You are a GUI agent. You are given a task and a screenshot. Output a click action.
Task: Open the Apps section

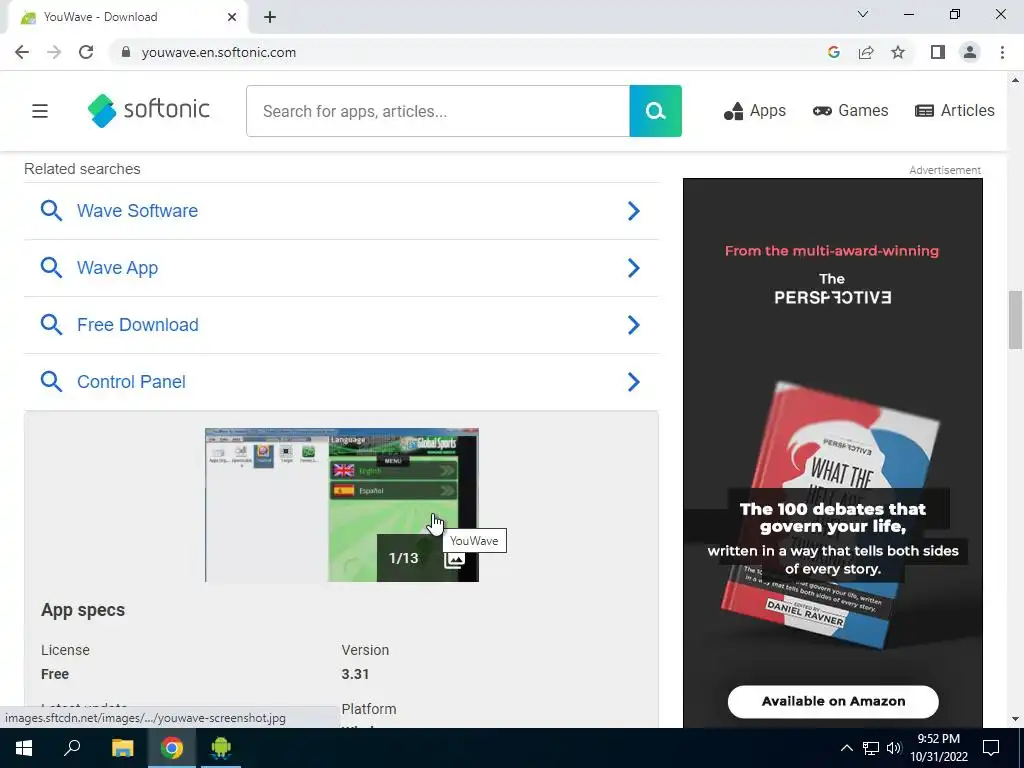(x=754, y=111)
